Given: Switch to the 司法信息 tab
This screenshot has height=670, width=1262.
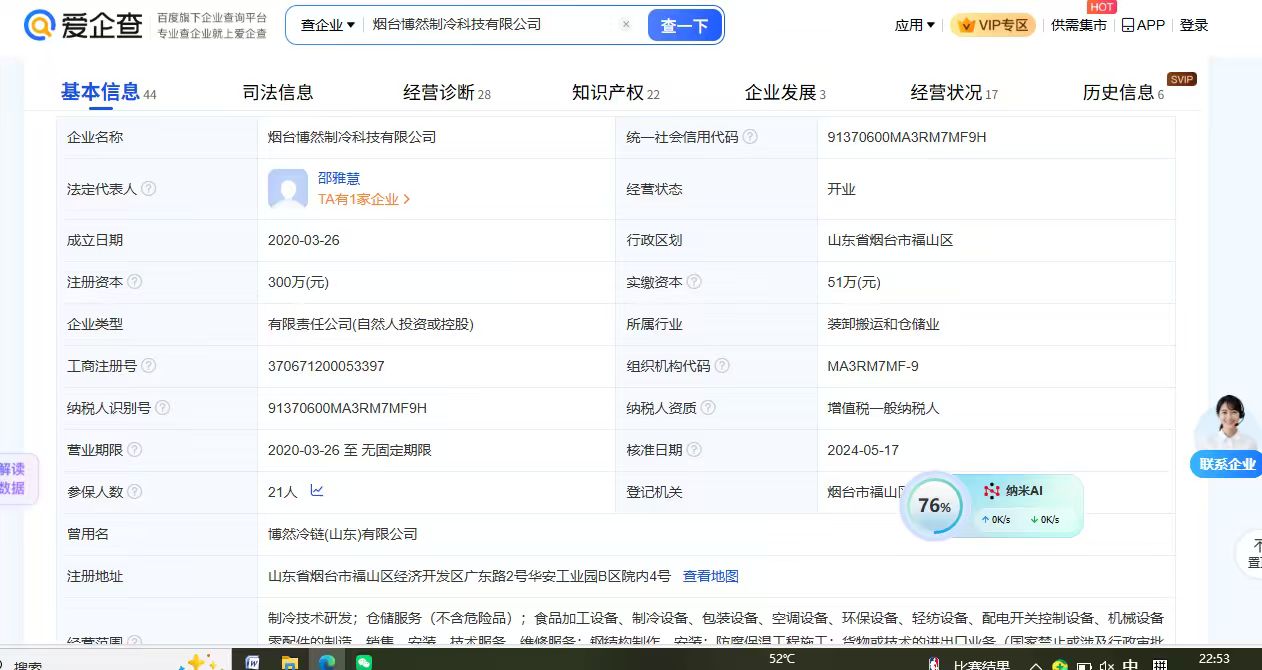Looking at the screenshot, I should point(278,93).
